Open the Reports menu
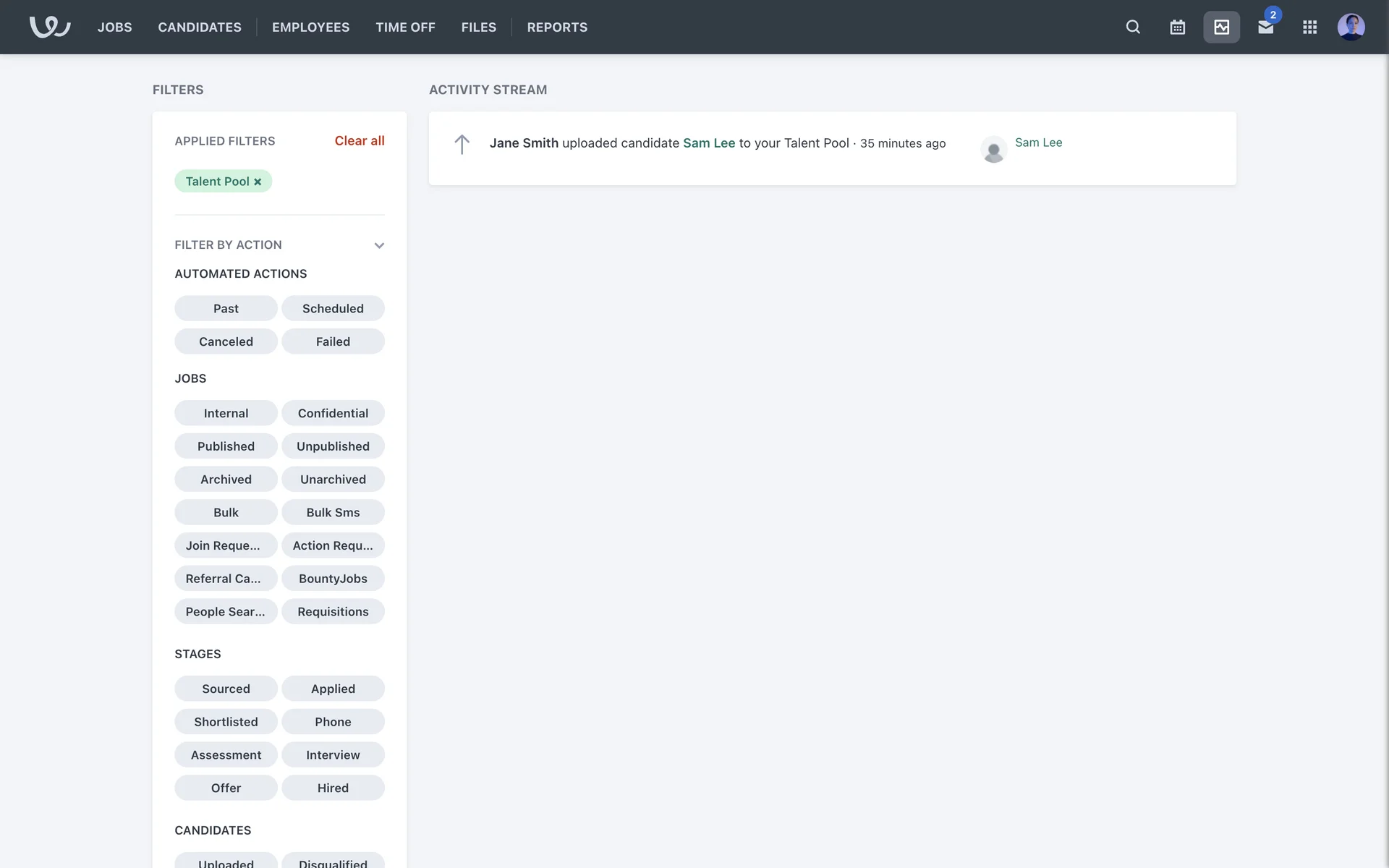This screenshot has height=868, width=1389. click(x=557, y=27)
